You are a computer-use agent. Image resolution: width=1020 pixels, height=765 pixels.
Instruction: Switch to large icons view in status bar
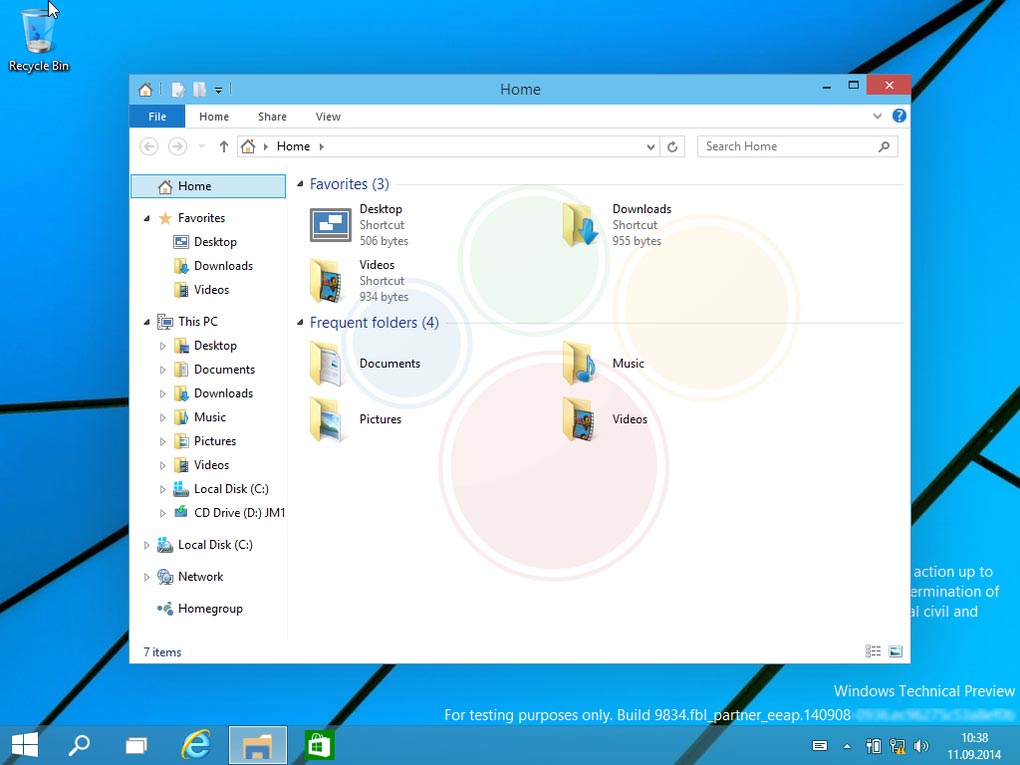(x=895, y=652)
